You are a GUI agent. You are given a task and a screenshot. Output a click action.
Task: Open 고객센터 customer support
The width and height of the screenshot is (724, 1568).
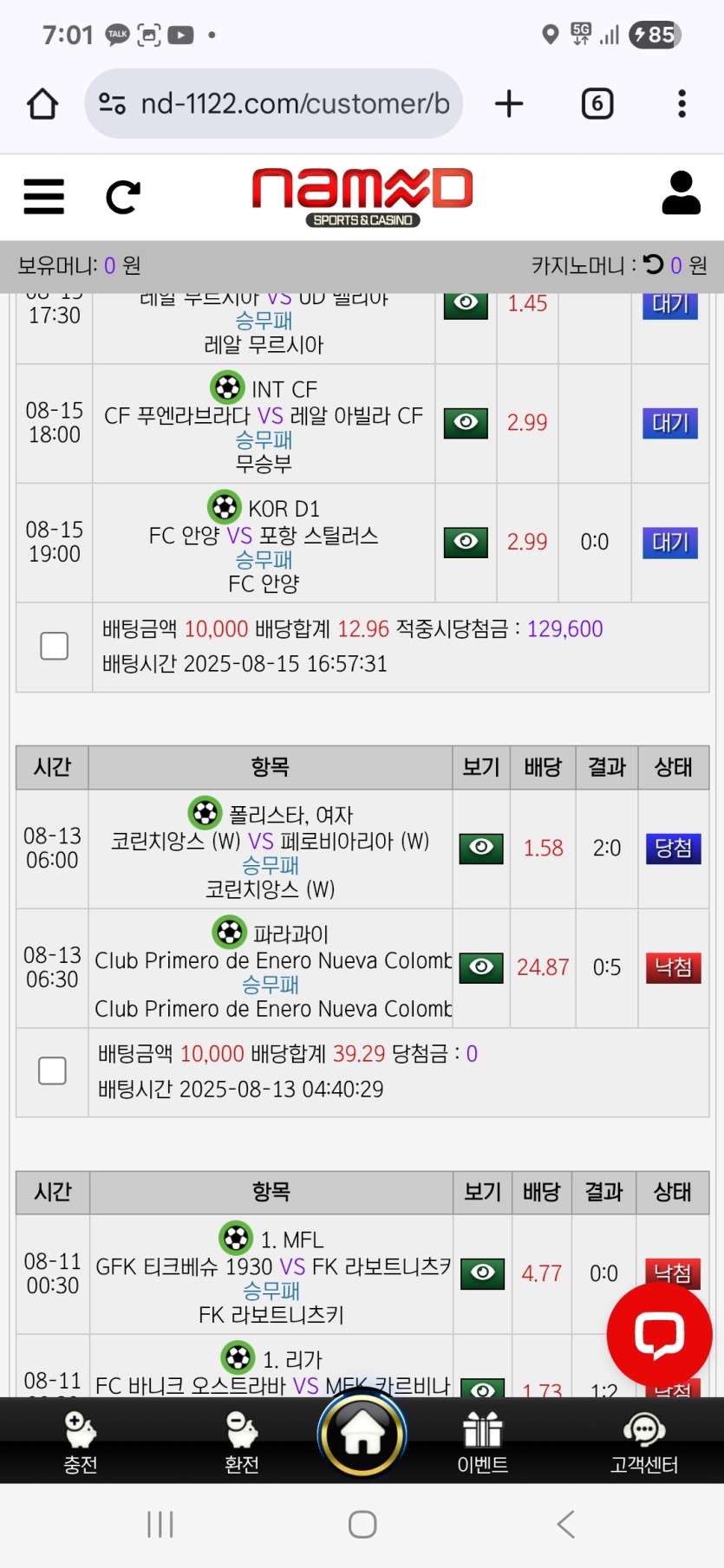pyautogui.click(x=643, y=1441)
